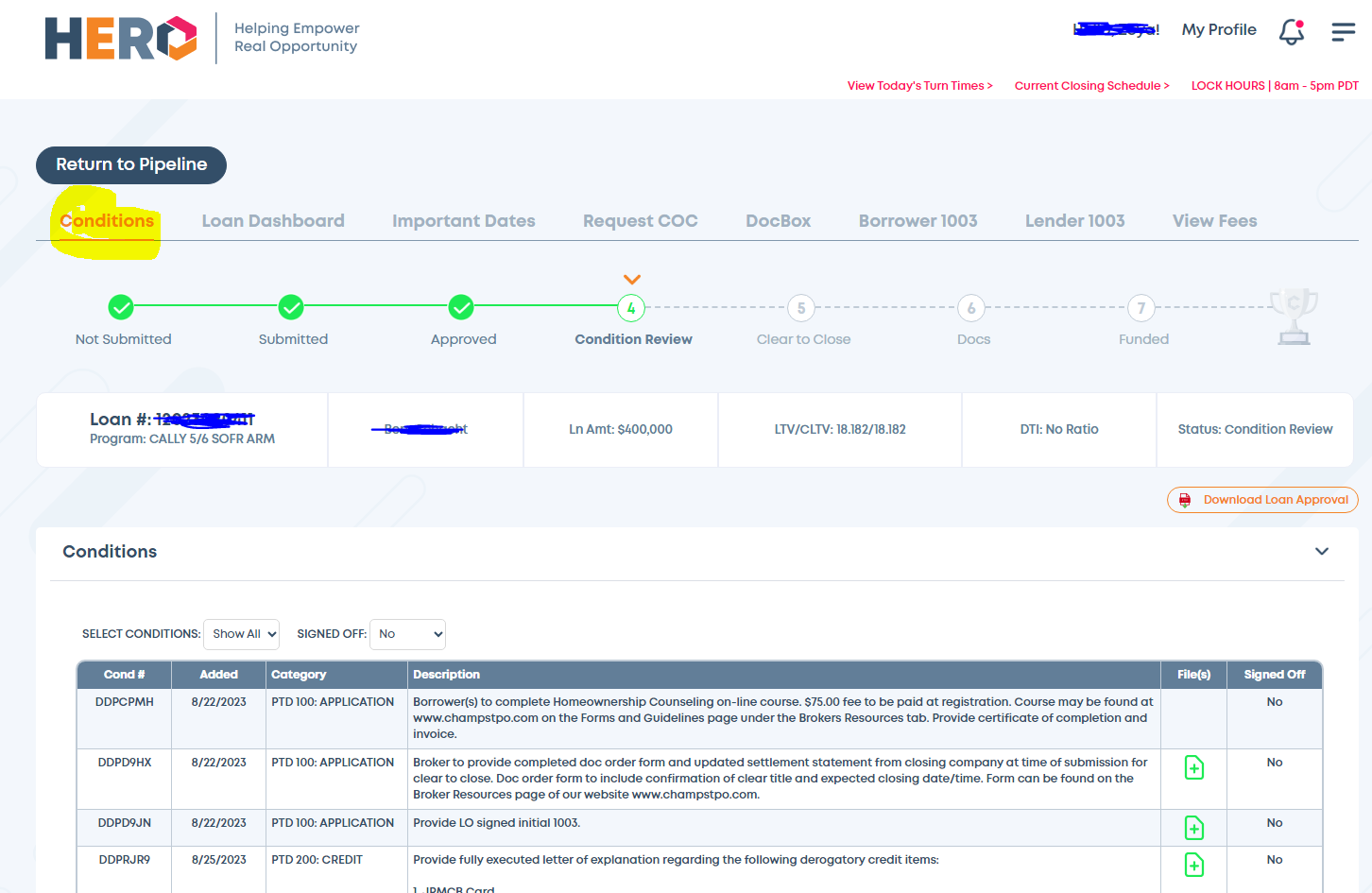Add file for condition DDPD9JN

tap(1194, 828)
